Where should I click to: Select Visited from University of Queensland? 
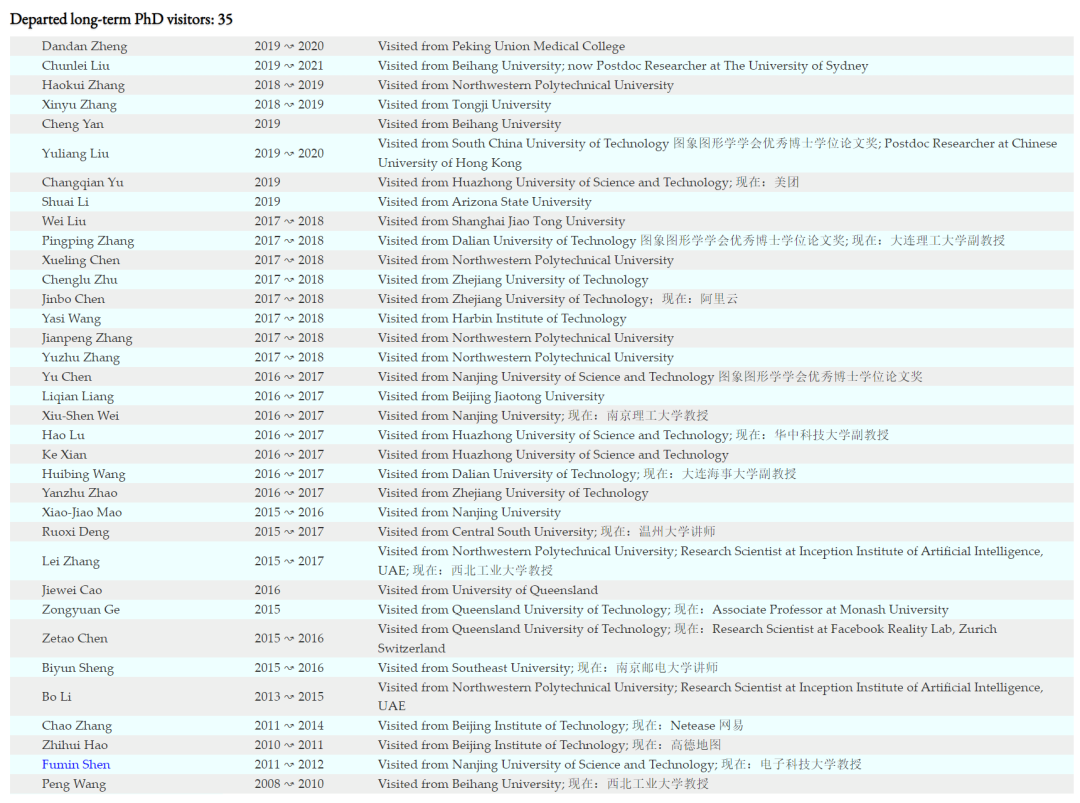(488, 590)
